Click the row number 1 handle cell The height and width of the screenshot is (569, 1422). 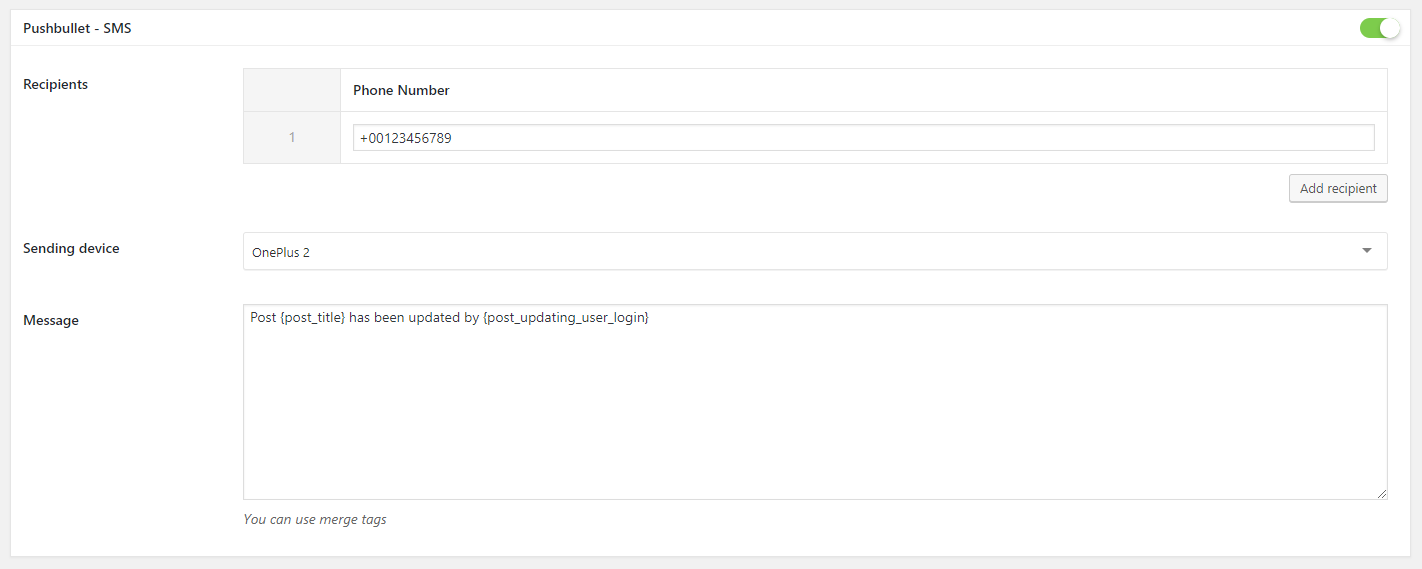coord(292,138)
